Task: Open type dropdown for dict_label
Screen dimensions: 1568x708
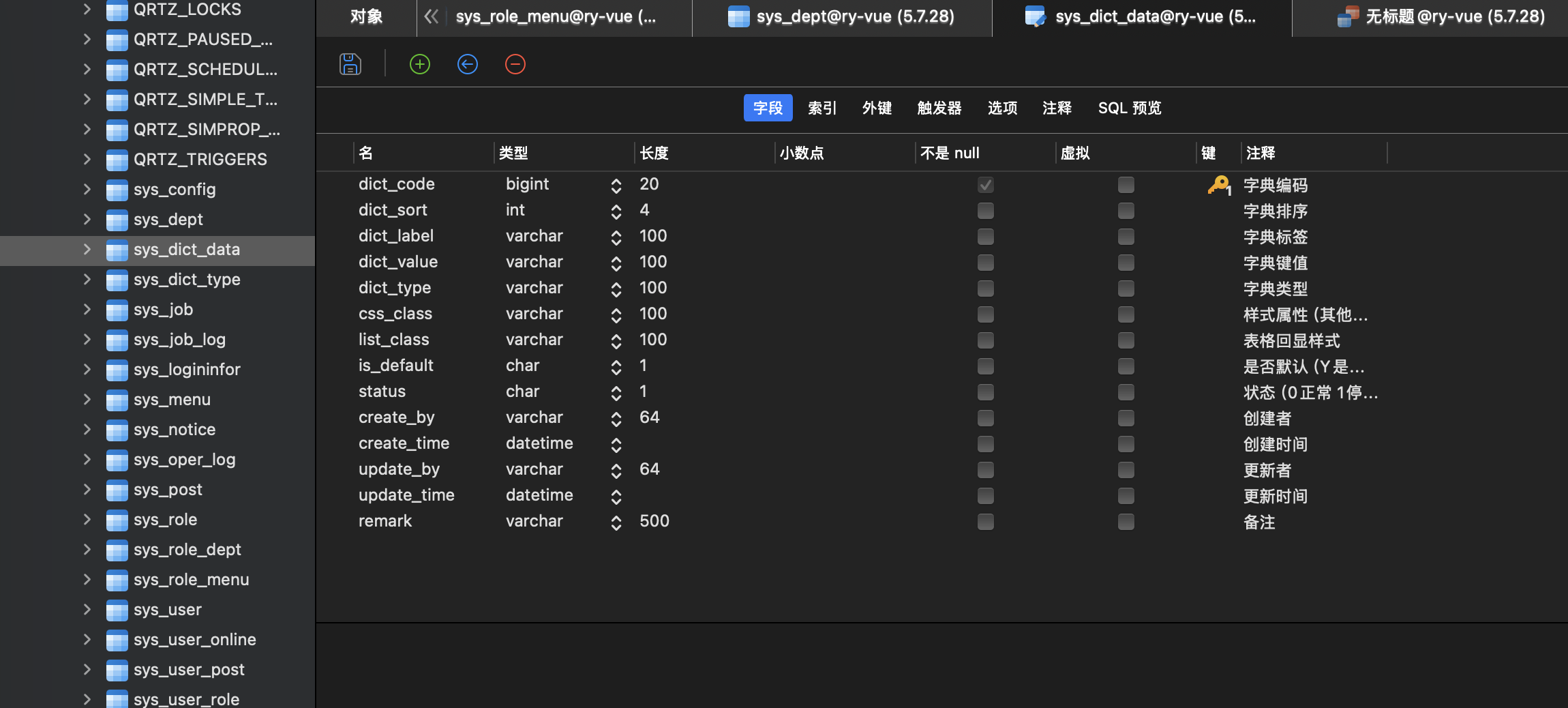Action: [616, 237]
